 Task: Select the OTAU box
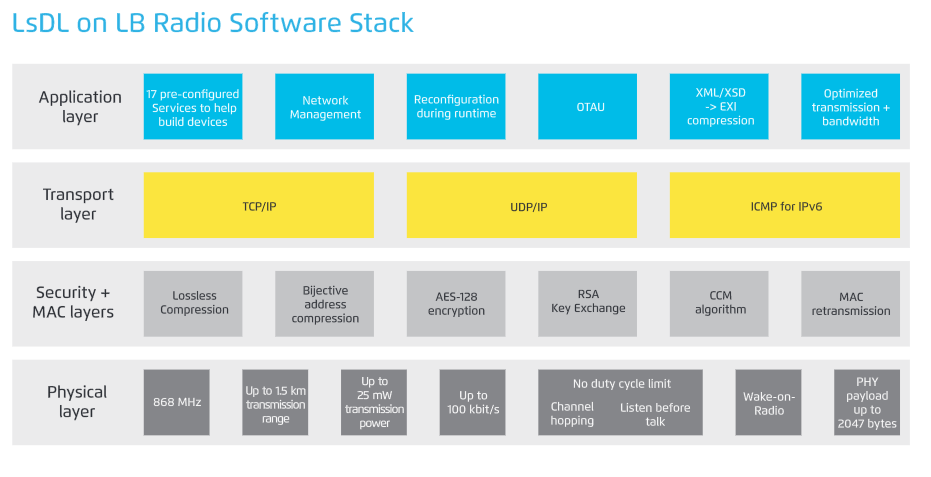click(x=587, y=106)
